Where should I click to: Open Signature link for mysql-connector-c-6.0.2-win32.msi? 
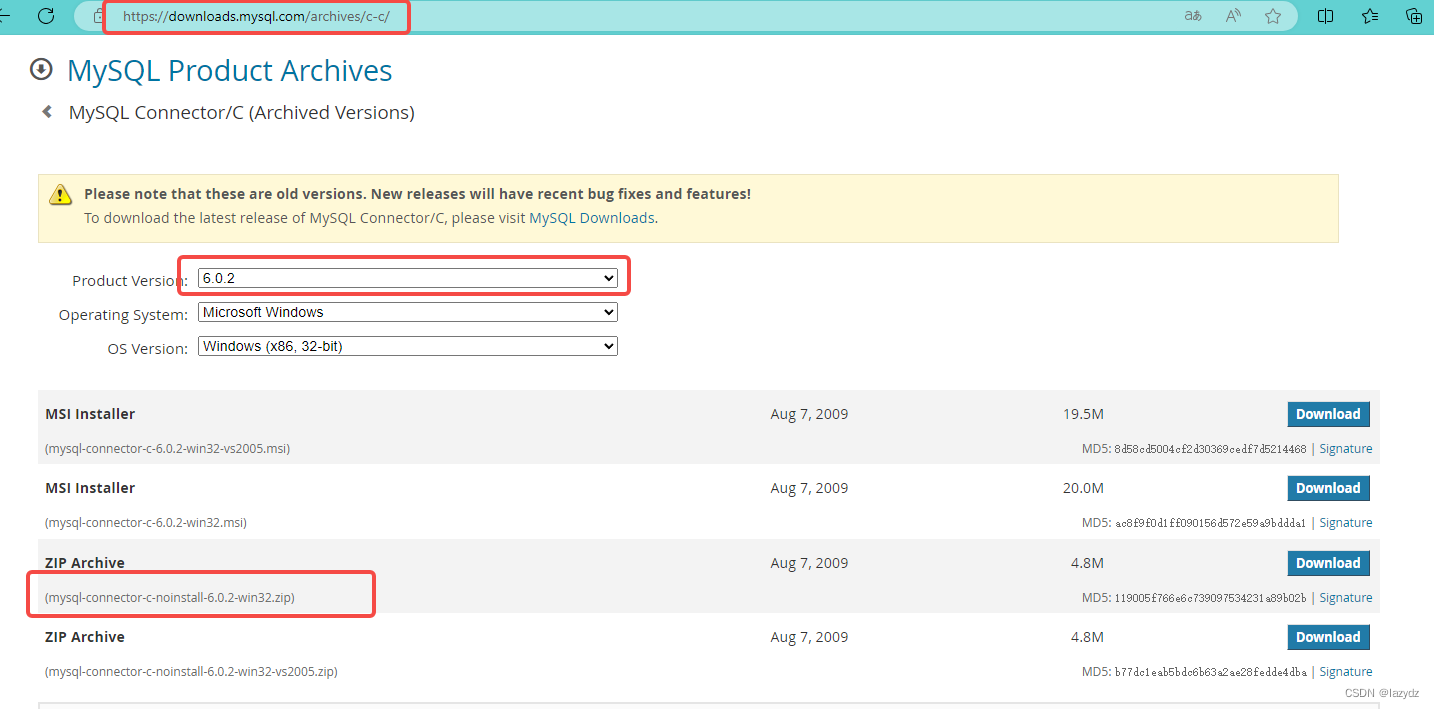pyautogui.click(x=1345, y=522)
